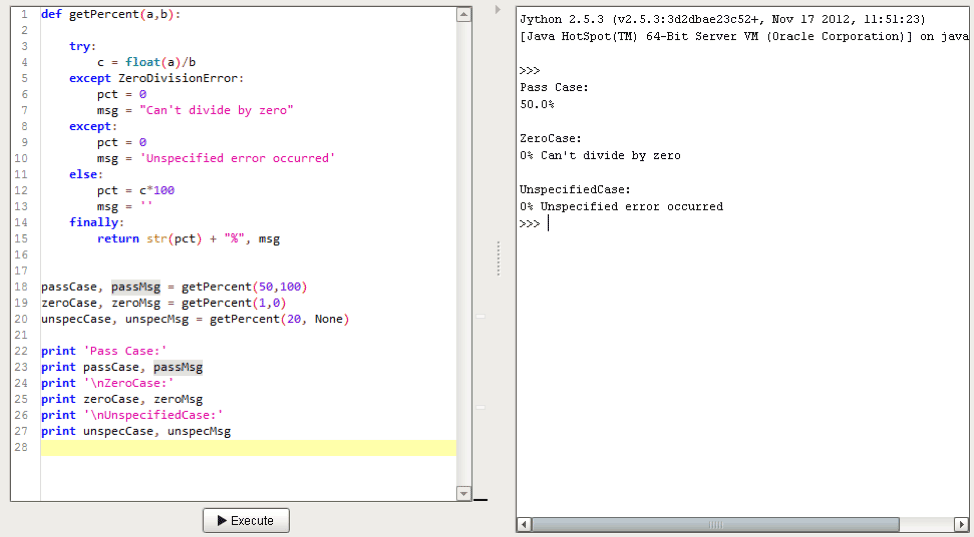Image resolution: width=974 pixels, height=537 pixels.
Task: Click the Java HotSpot line in console
Action: point(744,37)
